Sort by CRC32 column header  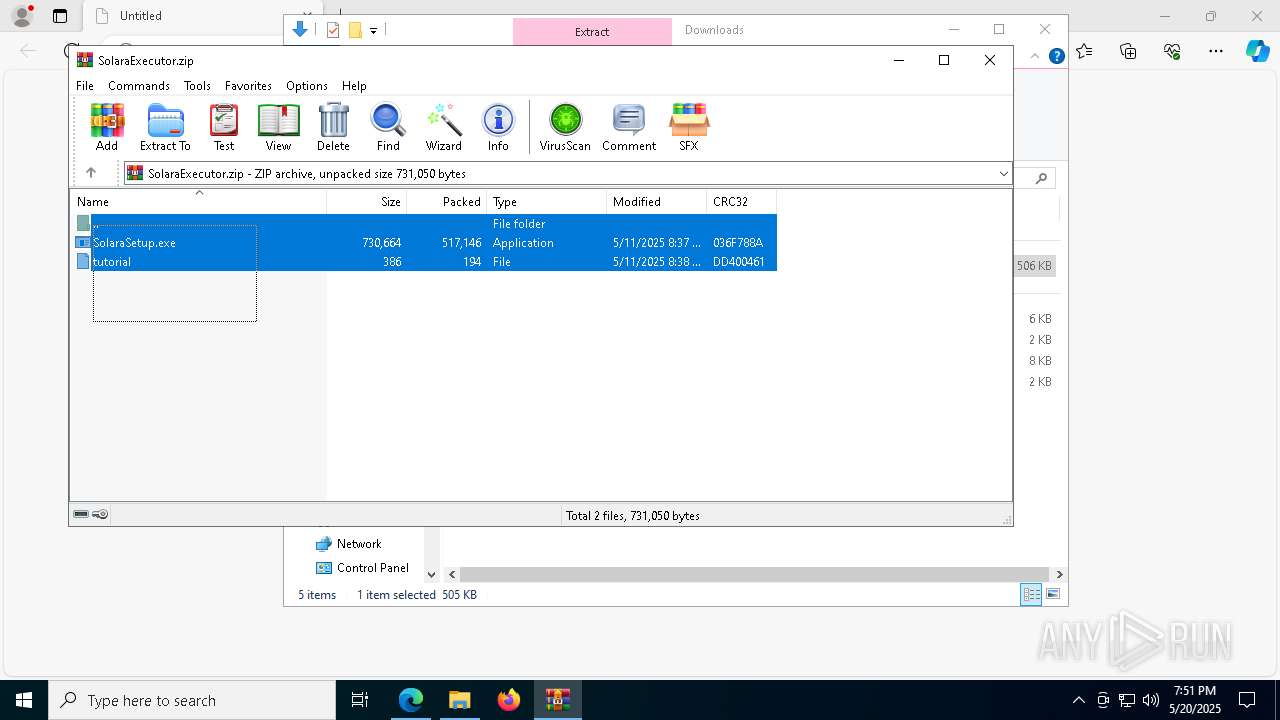[742, 202]
